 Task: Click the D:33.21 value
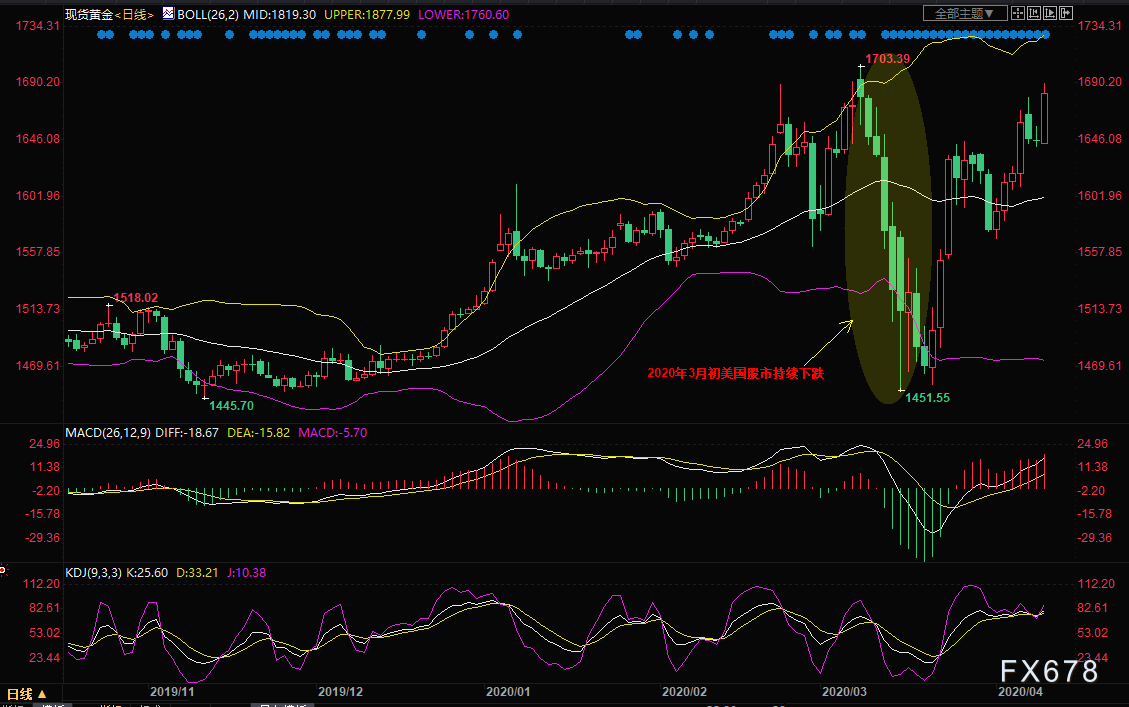pyautogui.click(x=197, y=573)
